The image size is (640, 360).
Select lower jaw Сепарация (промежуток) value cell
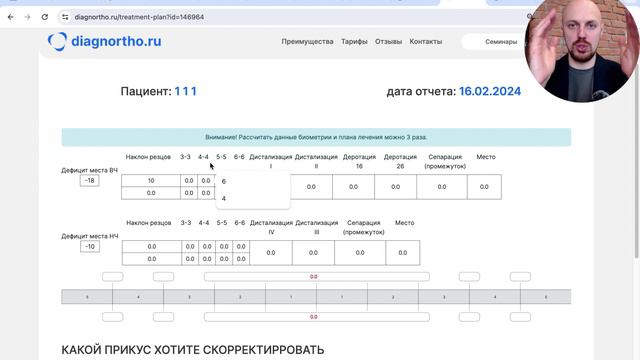360,253
